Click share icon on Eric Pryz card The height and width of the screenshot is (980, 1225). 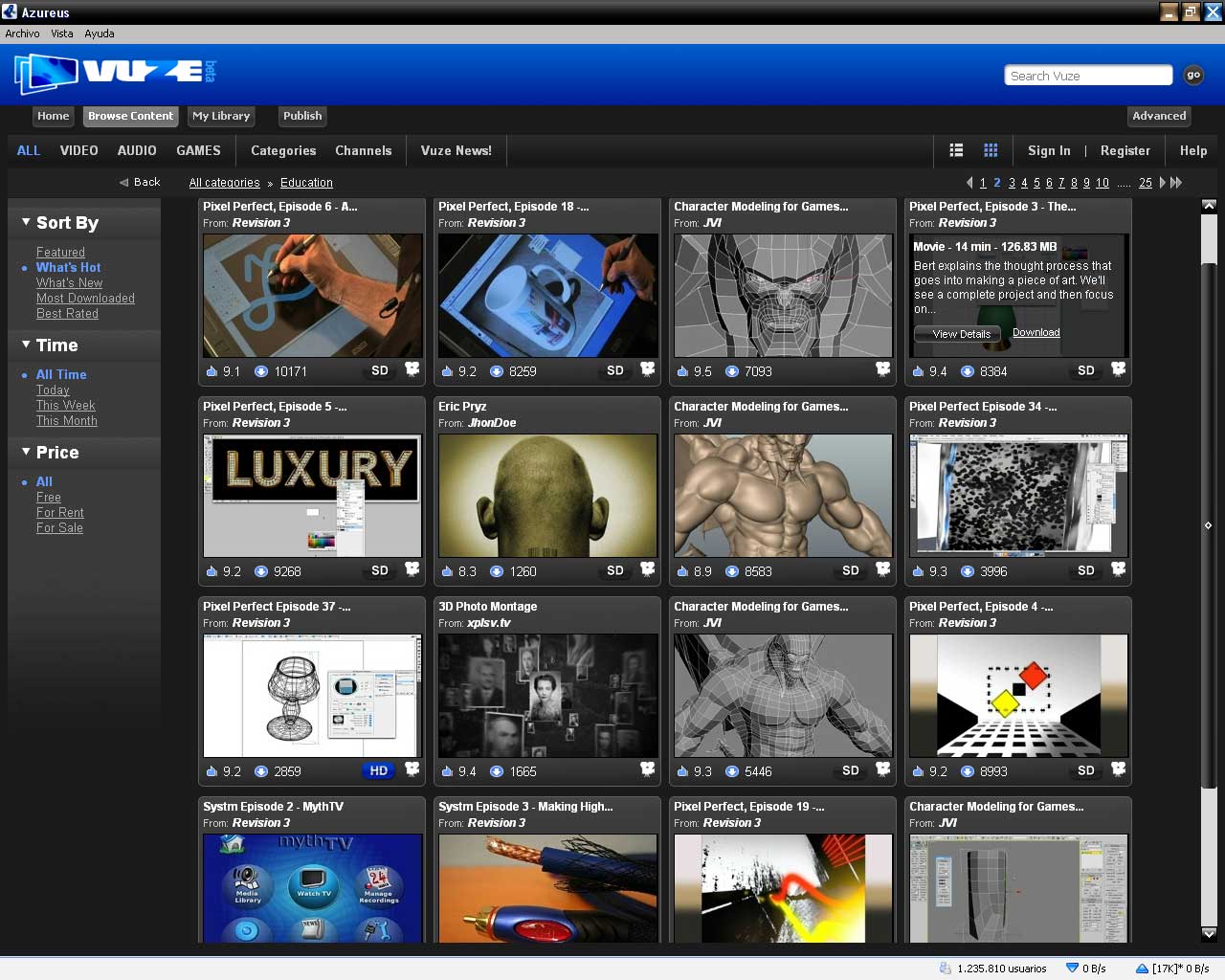[647, 569]
